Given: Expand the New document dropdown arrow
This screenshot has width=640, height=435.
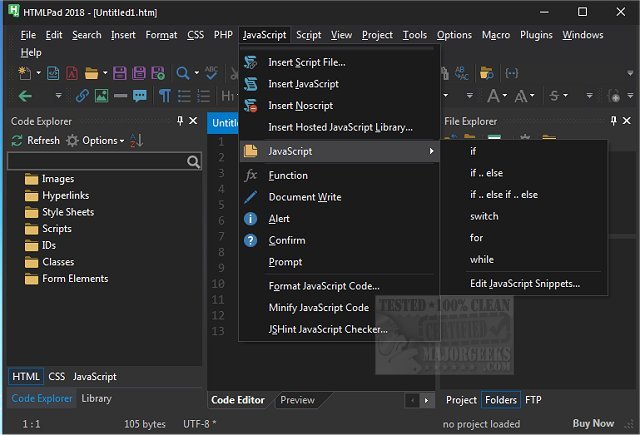Looking at the screenshot, I should click(40, 73).
